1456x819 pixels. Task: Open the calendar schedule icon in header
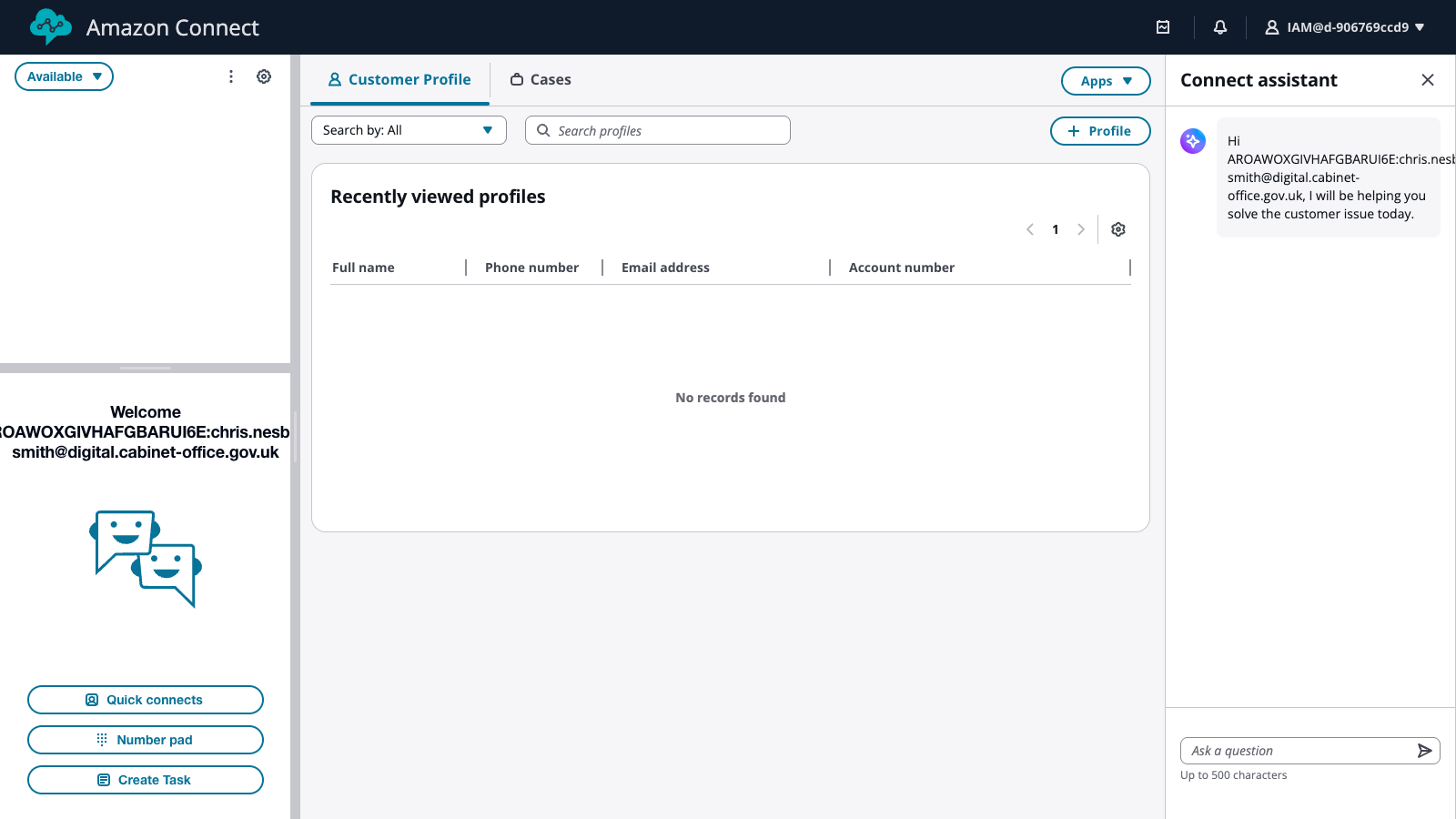click(1163, 27)
